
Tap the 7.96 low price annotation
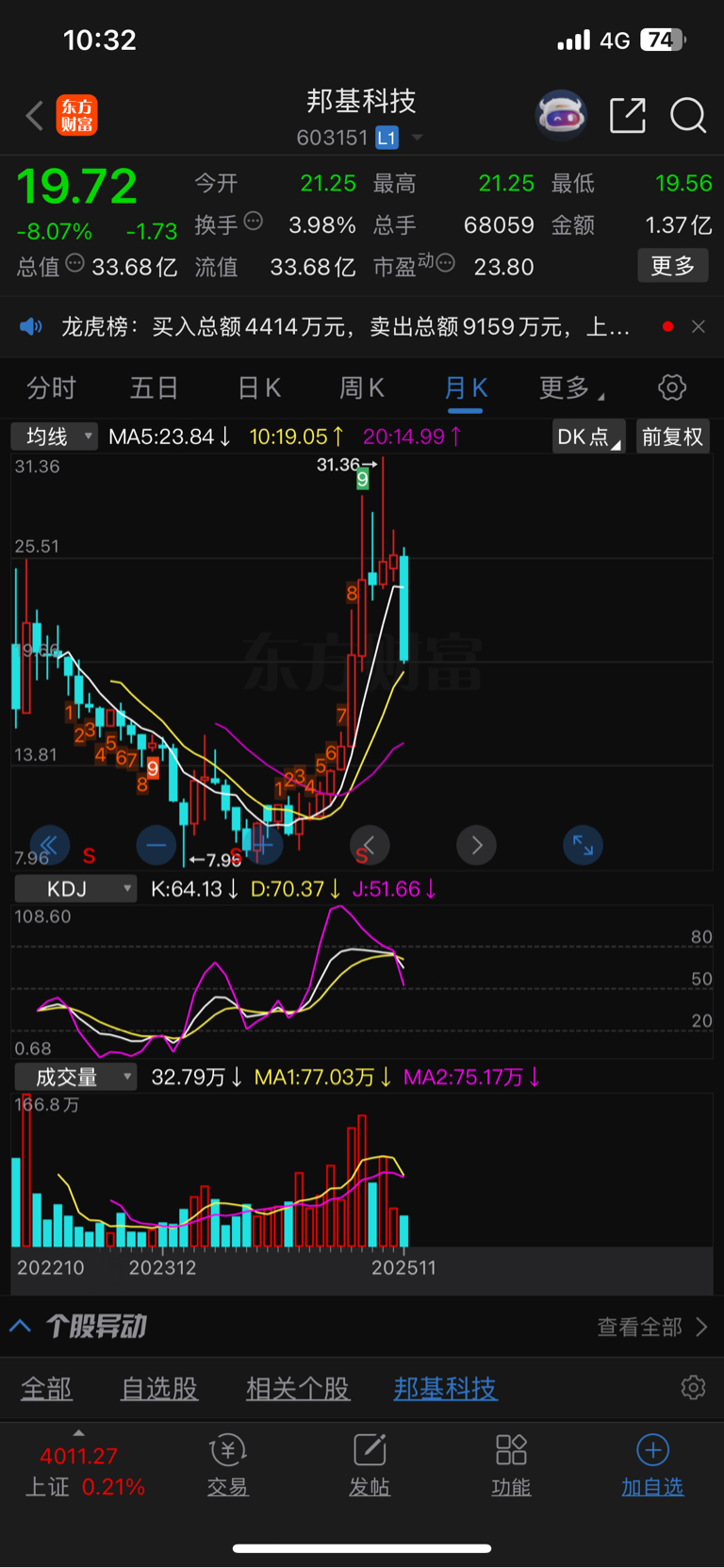(x=215, y=860)
